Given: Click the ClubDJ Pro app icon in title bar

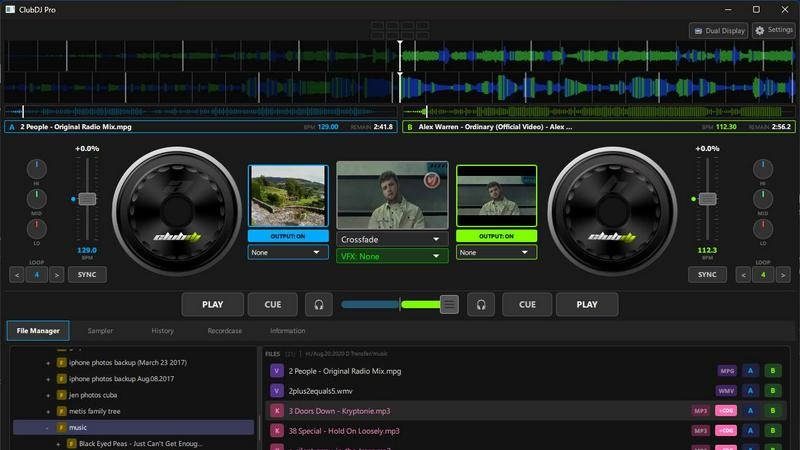Looking at the screenshot, I should [10, 9].
